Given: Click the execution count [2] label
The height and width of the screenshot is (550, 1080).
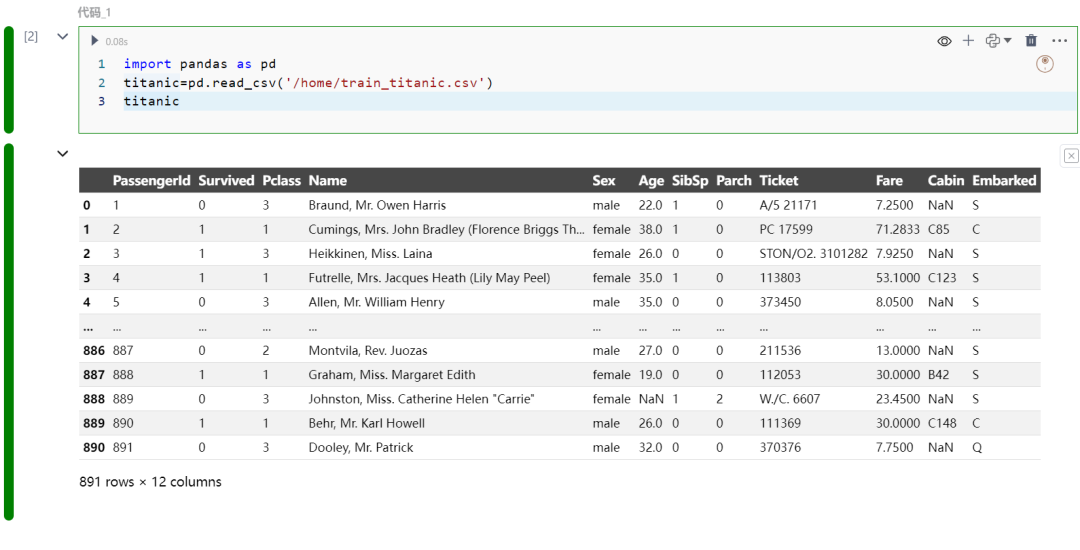Looking at the screenshot, I should click(x=31, y=37).
